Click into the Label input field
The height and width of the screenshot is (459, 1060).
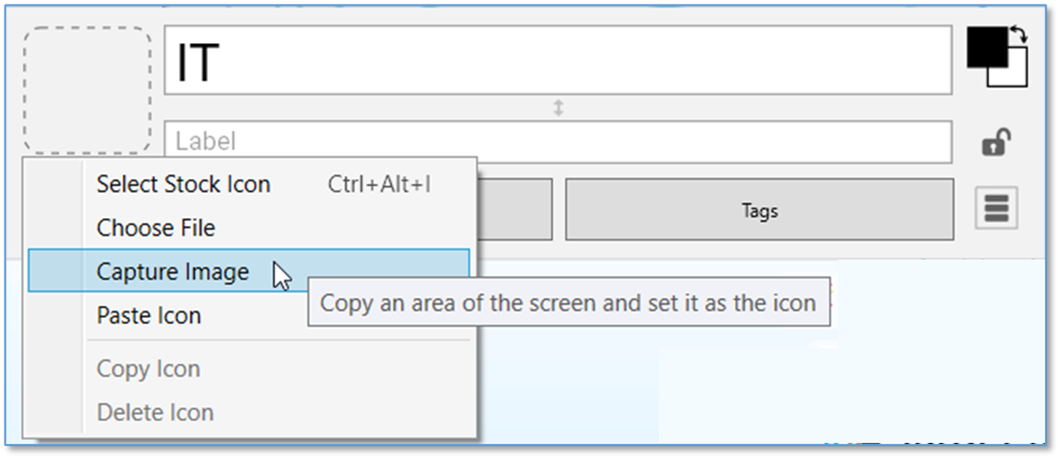click(x=557, y=141)
